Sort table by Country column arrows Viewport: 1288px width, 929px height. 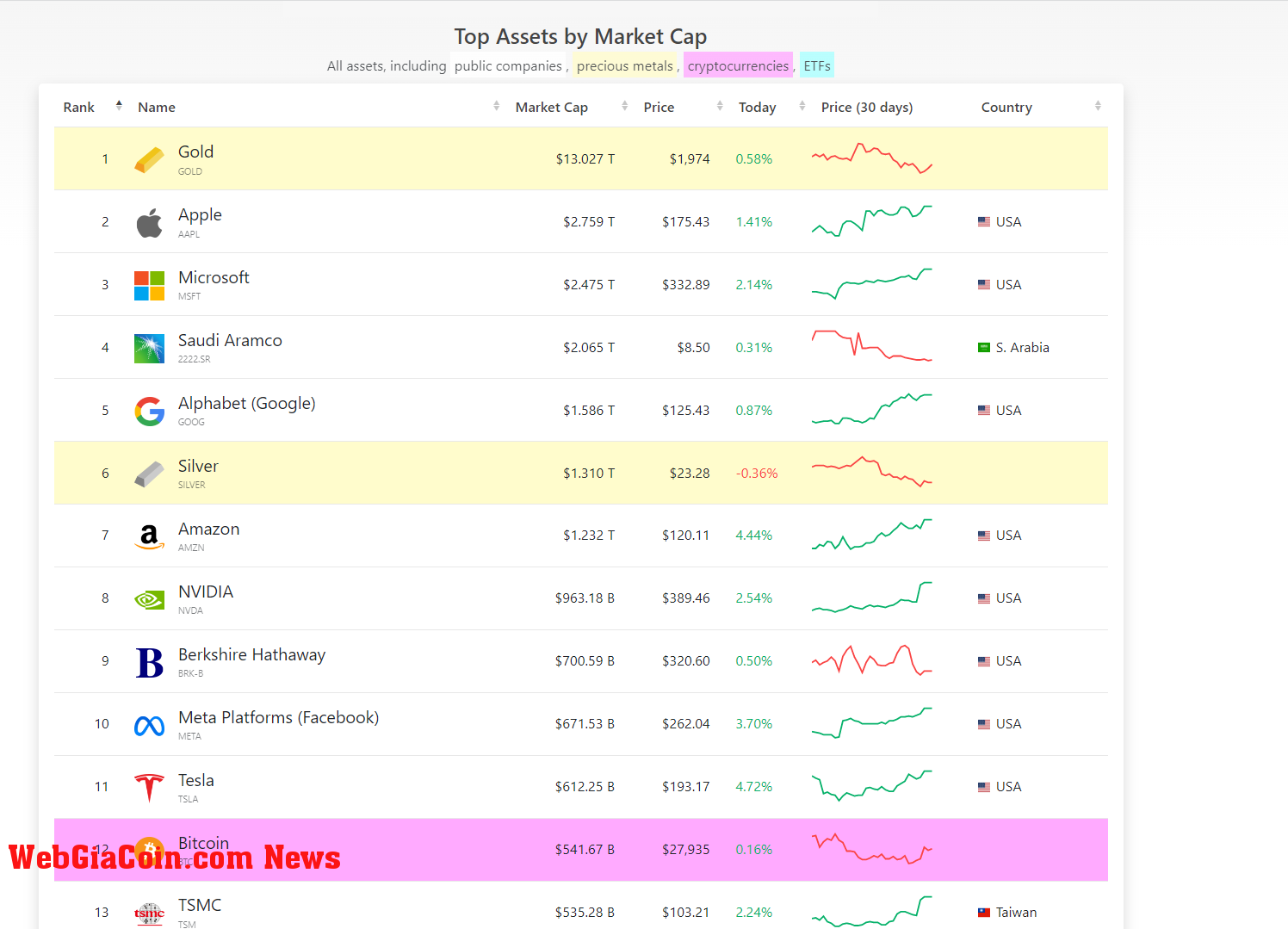coord(1098,106)
